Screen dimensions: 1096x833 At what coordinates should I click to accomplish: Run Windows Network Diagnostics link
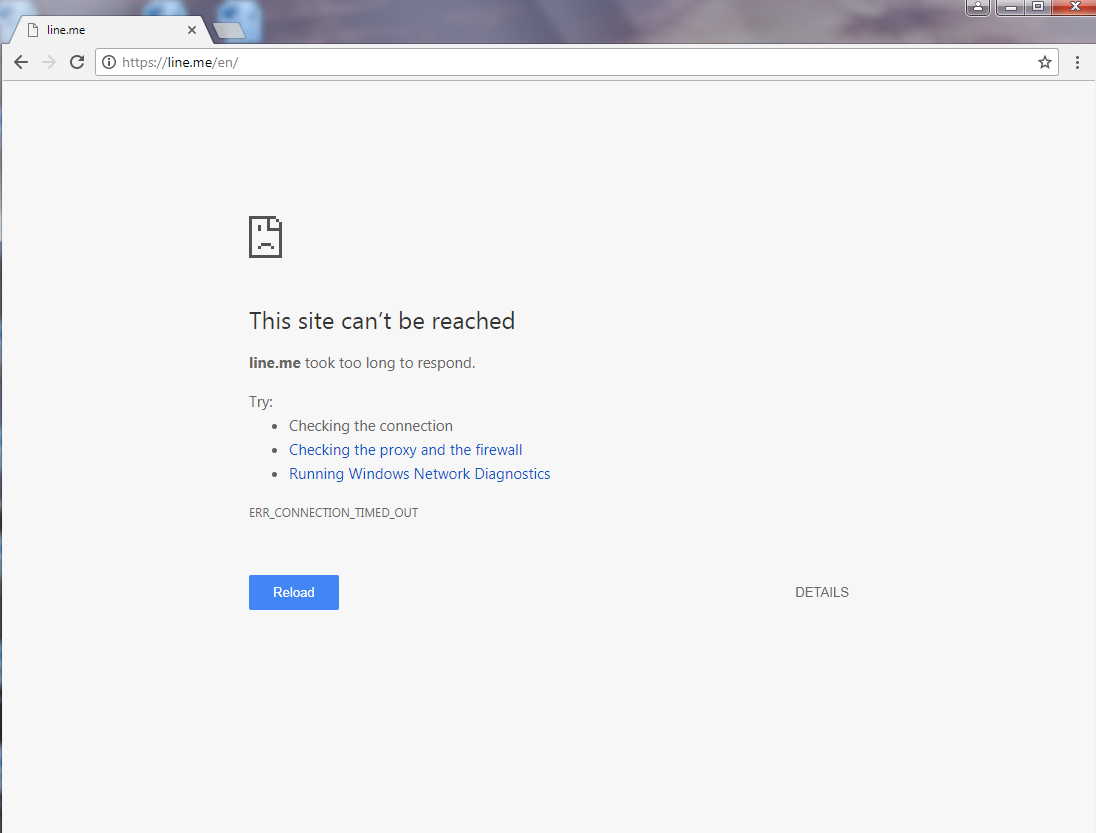(x=419, y=474)
